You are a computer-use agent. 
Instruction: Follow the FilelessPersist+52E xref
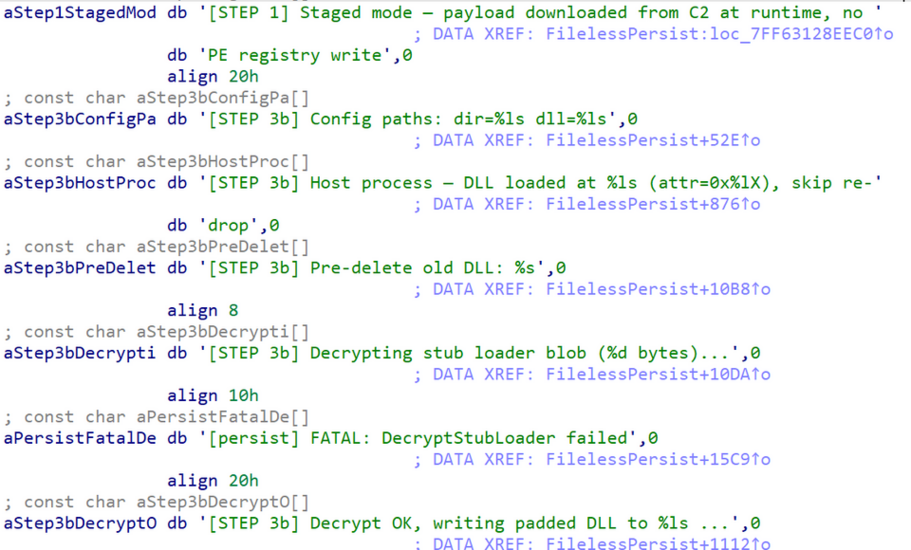tap(652, 141)
